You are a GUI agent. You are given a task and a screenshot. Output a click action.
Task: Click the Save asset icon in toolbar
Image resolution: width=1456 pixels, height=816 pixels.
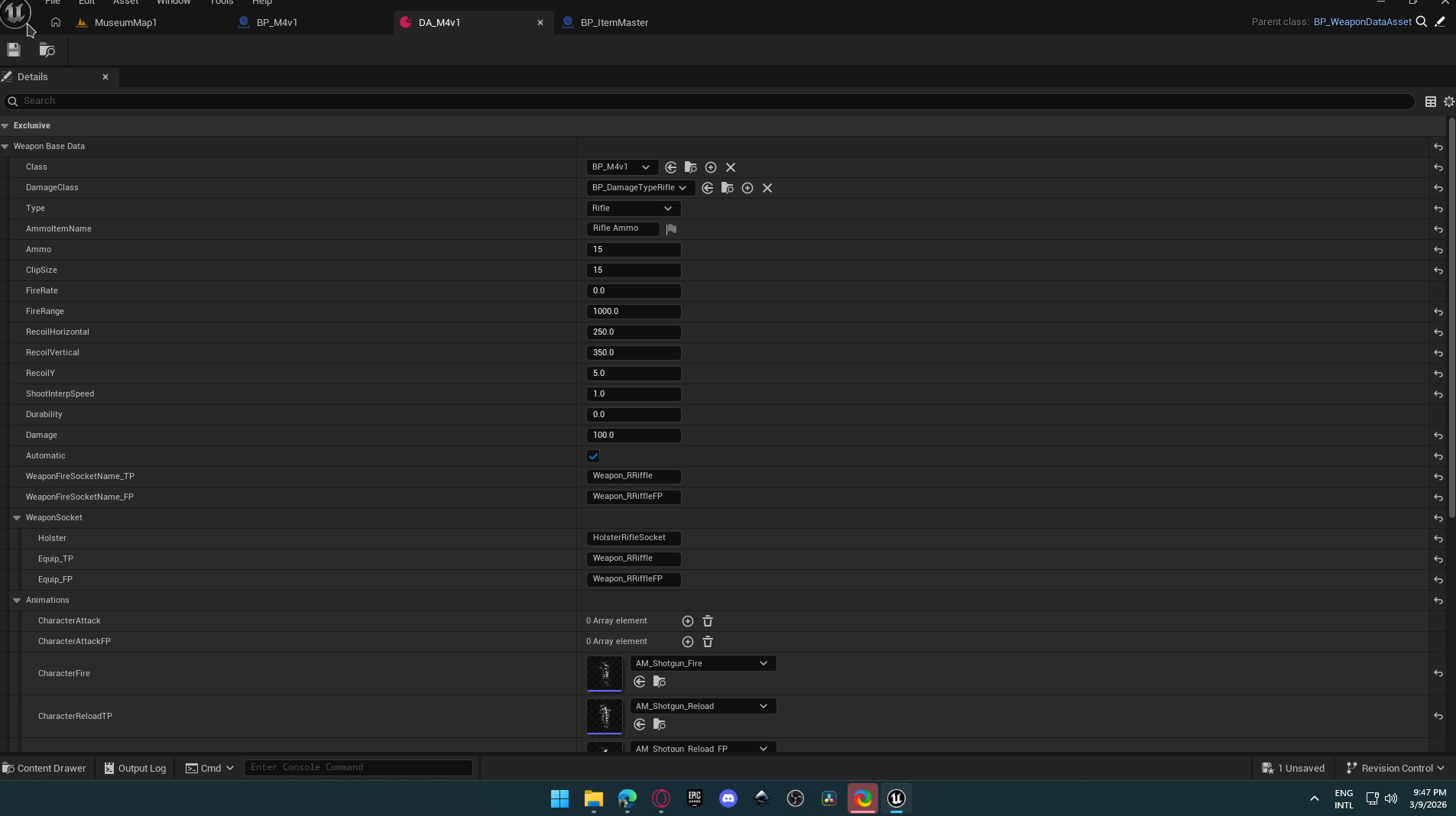pyautogui.click(x=14, y=50)
